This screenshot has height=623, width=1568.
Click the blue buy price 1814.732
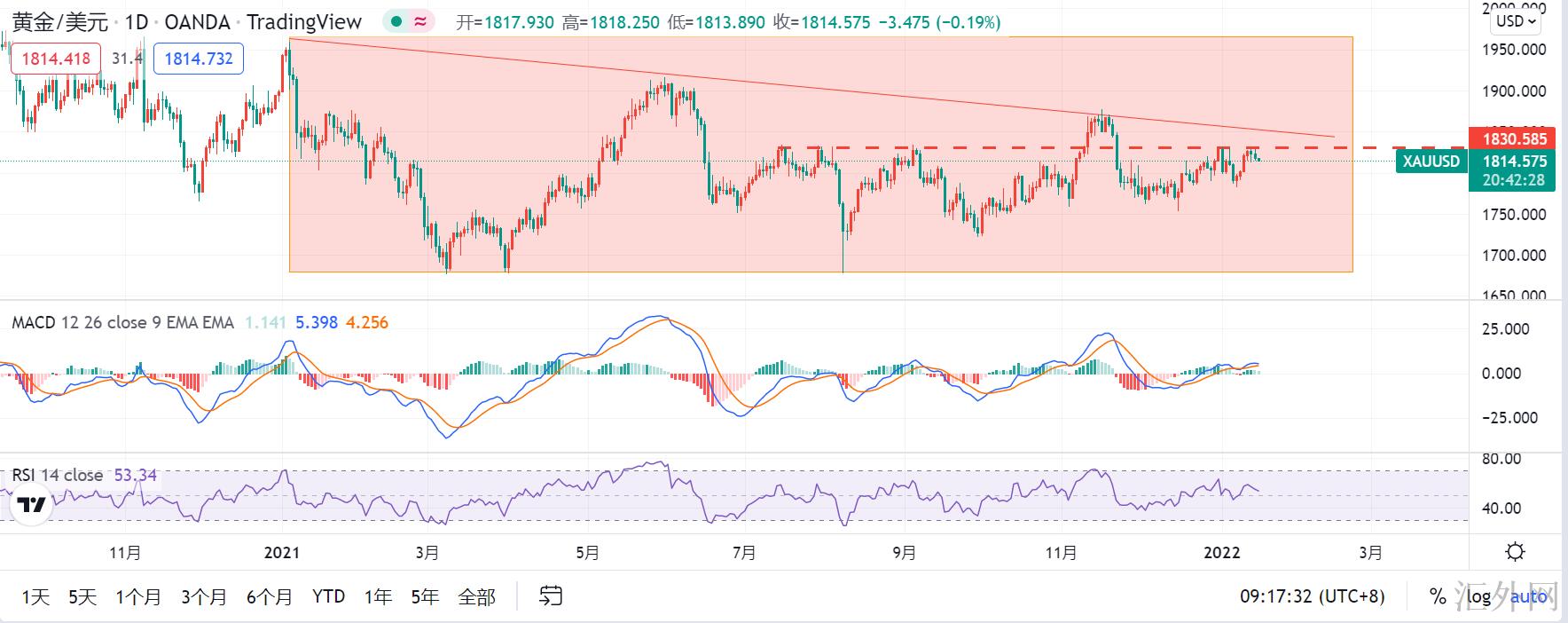(199, 59)
